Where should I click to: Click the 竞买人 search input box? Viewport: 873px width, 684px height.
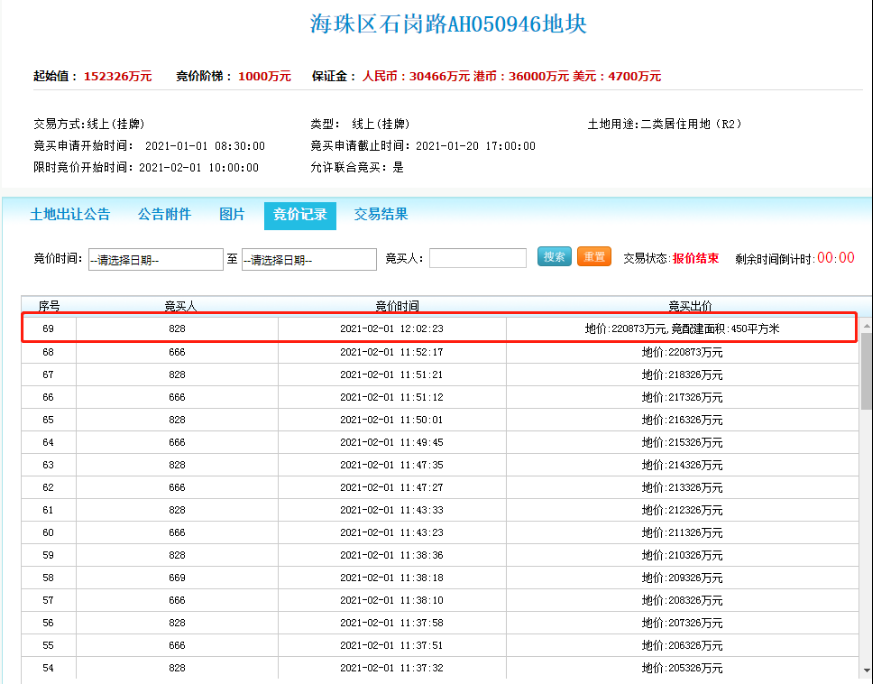click(478, 257)
